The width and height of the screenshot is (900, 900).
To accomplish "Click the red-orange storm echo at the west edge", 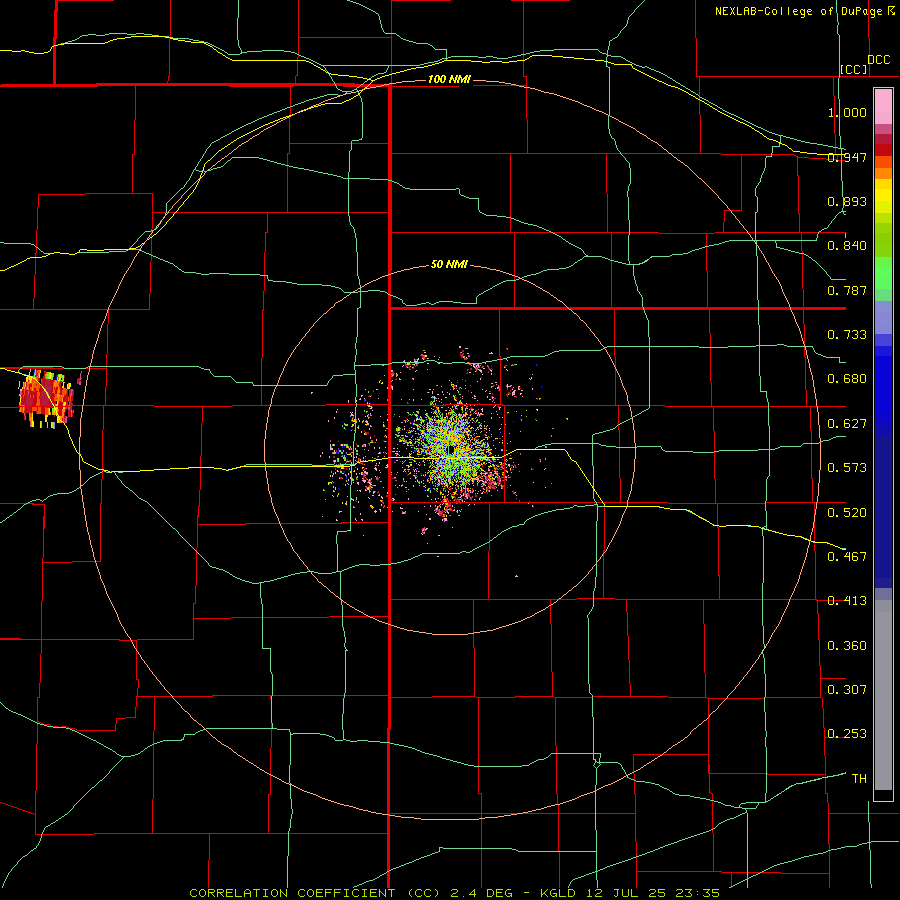I will click(46, 398).
